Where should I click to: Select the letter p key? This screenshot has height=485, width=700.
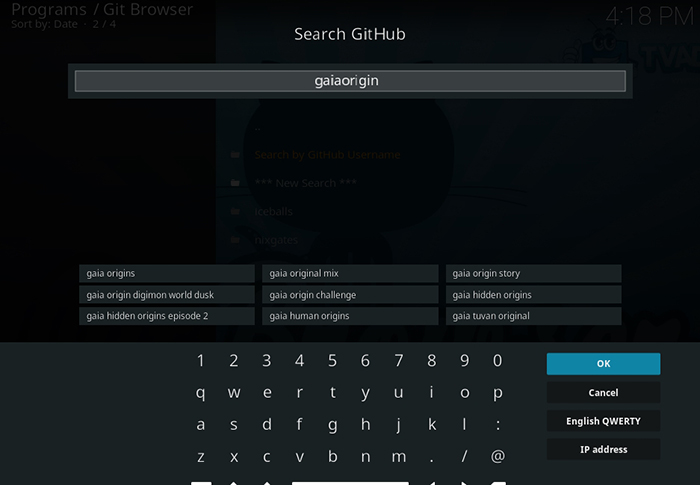pyautogui.click(x=497, y=393)
